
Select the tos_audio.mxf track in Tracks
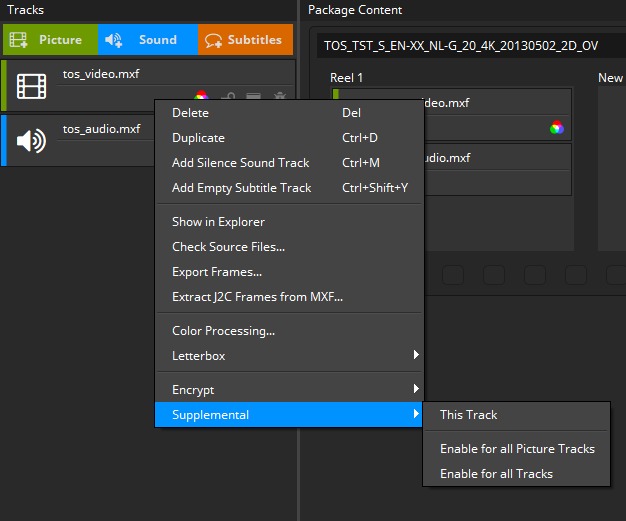(100, 129)
